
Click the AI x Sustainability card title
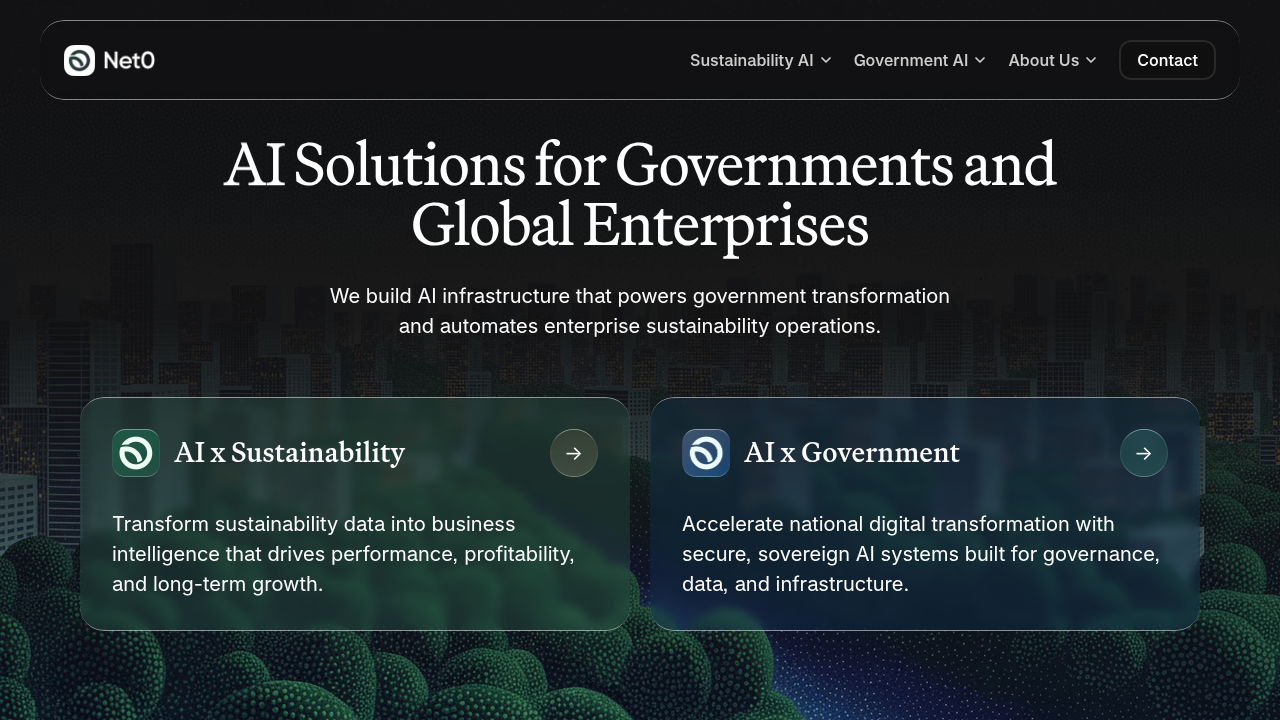(x=290, y=453)
